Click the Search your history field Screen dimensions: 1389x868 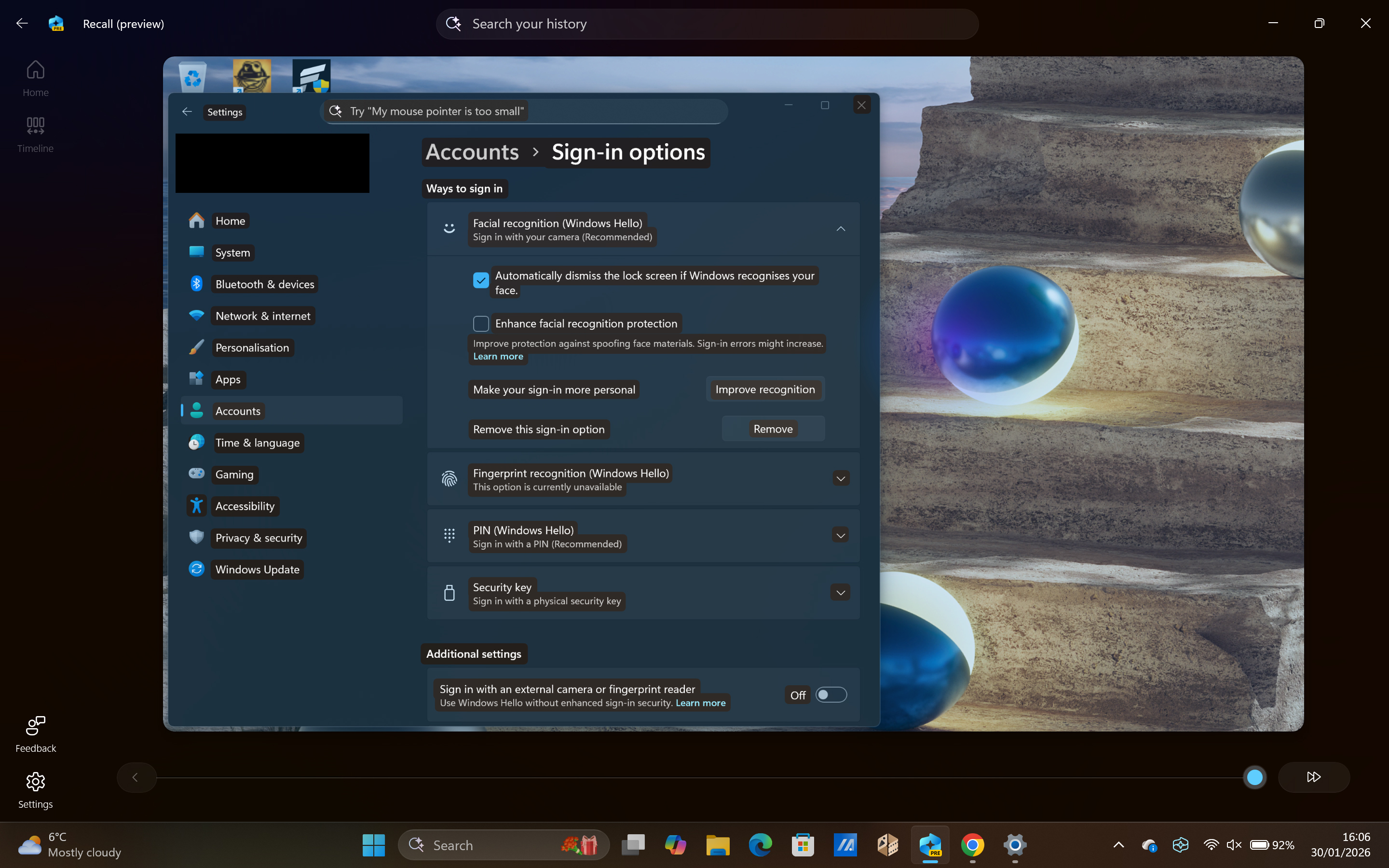point(706,24)
